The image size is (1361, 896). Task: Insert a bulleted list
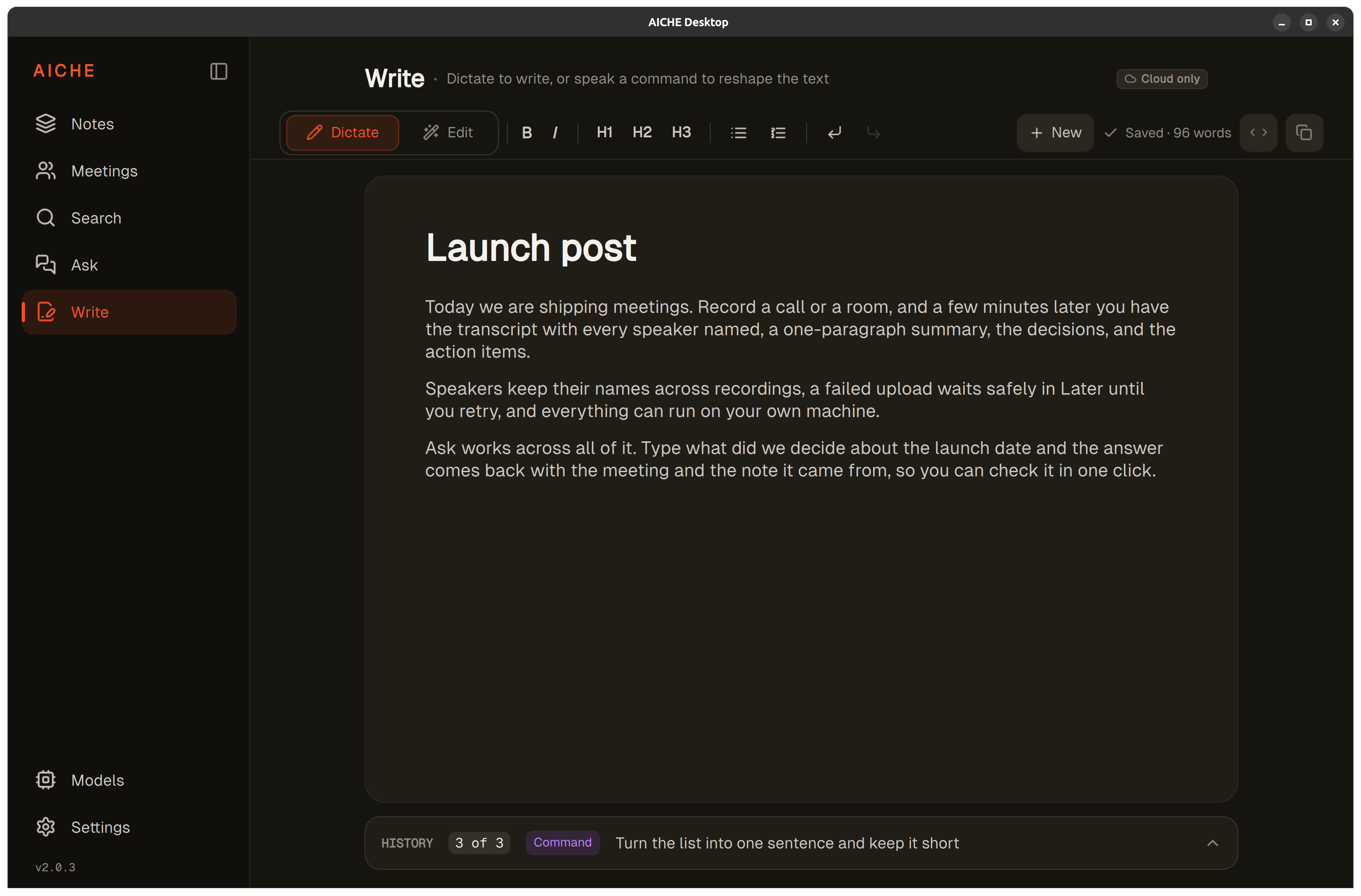(x=738, y=133)
